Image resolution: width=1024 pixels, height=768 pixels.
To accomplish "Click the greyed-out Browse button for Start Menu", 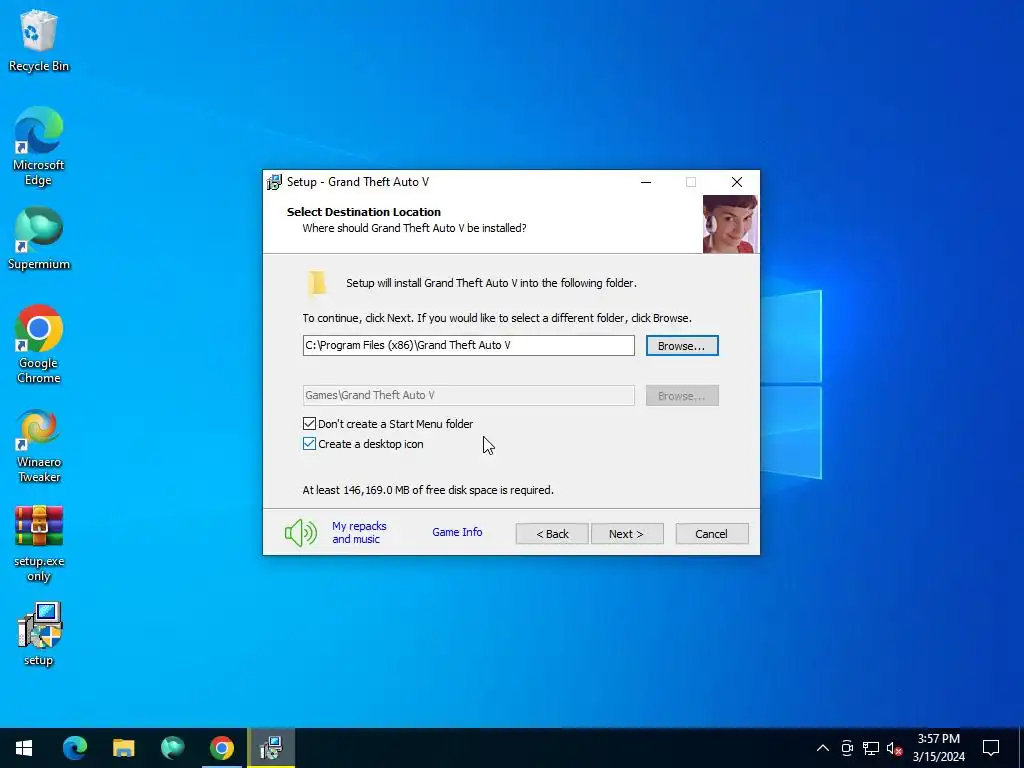I will pos(682,396).
